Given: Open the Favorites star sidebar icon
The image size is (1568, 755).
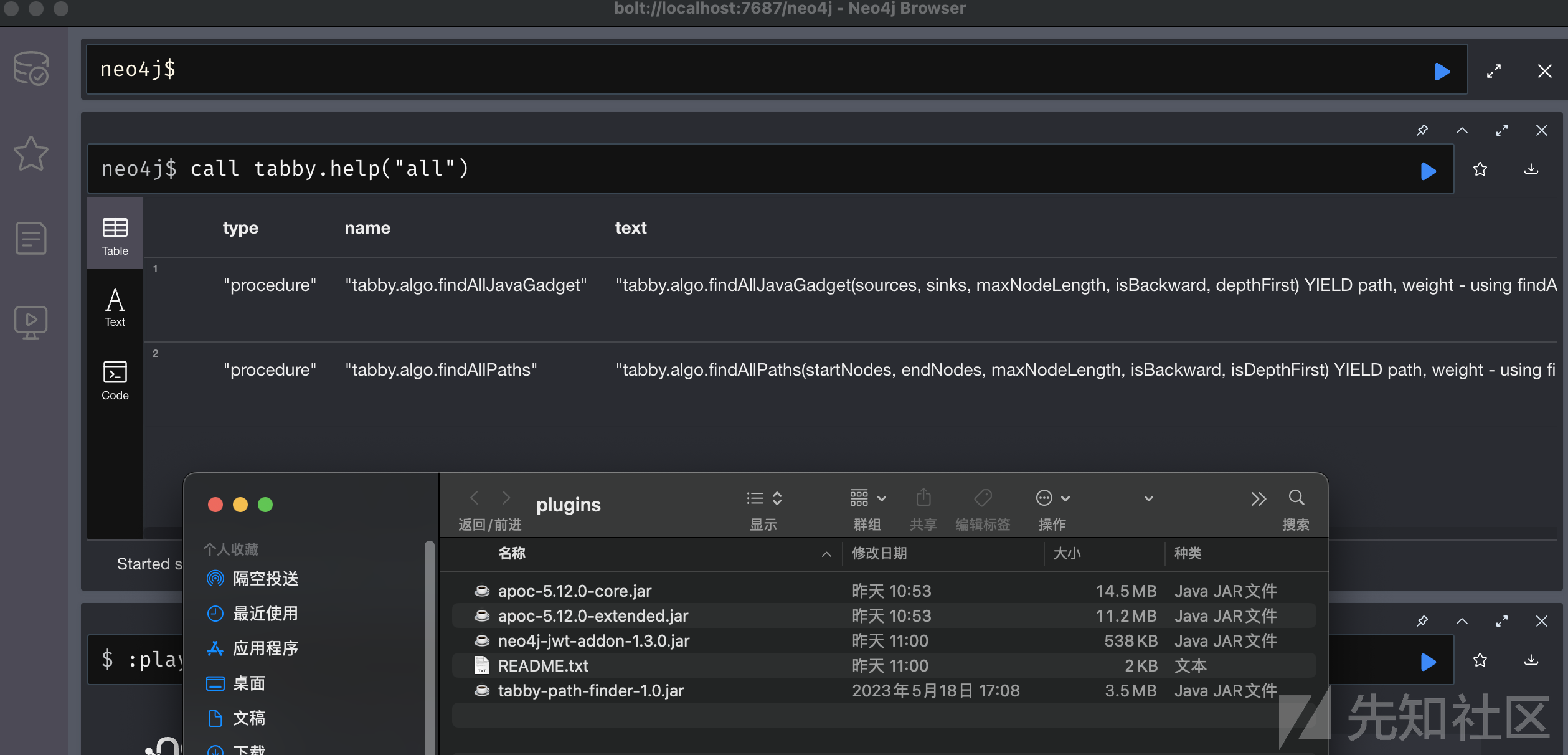Looking at the screenshot, I should (31, 153).
